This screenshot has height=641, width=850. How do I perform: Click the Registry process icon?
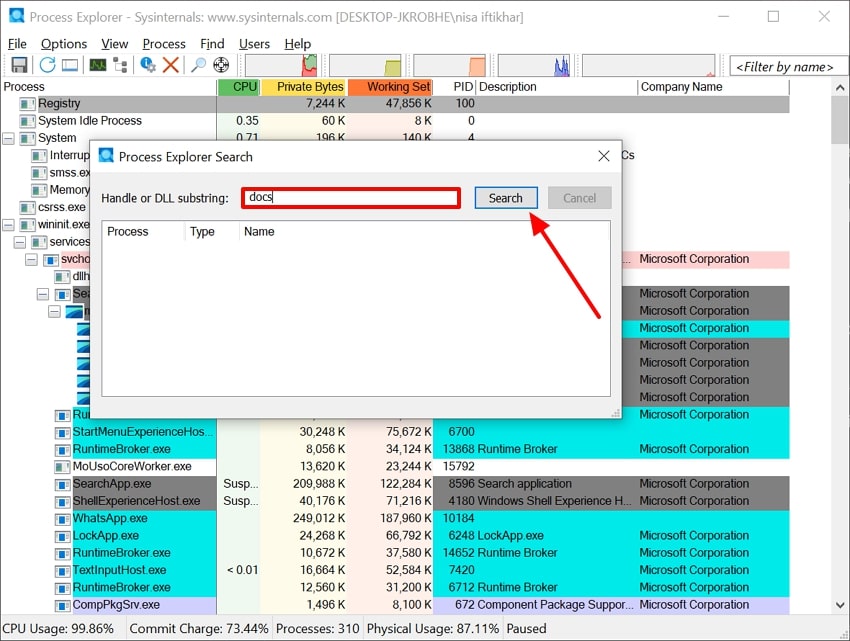(x=27, y=104)
